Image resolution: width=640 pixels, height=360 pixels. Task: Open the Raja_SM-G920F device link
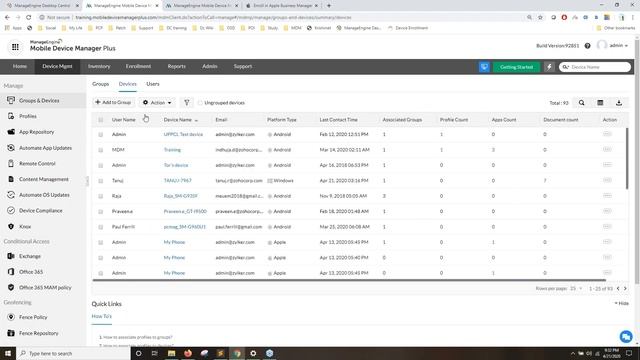point(180,196)
